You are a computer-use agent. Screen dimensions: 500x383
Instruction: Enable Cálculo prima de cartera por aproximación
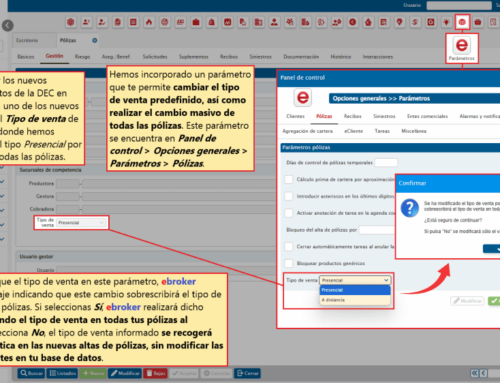[289, 179]
